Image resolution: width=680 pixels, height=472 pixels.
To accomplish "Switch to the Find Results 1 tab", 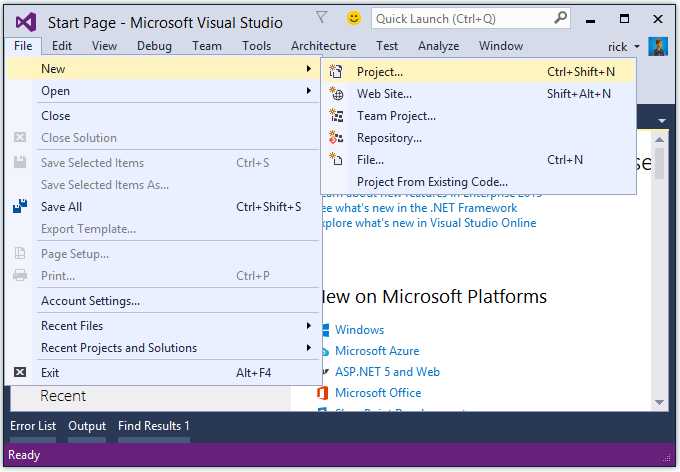I will click(154, 426).
